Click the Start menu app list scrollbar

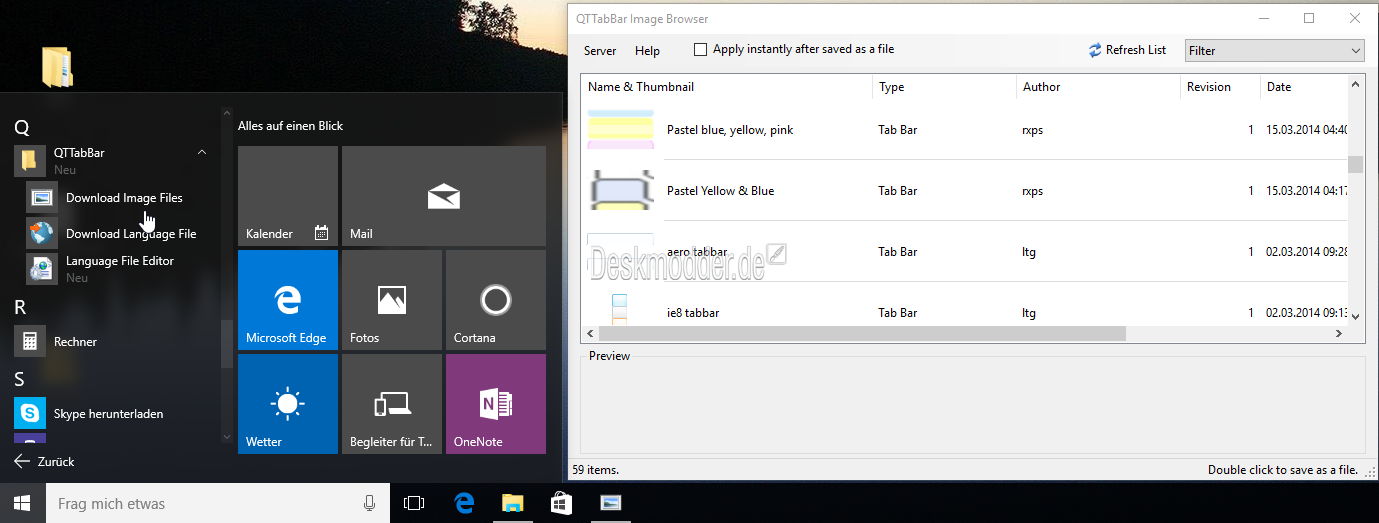click(x=227, y=344)
